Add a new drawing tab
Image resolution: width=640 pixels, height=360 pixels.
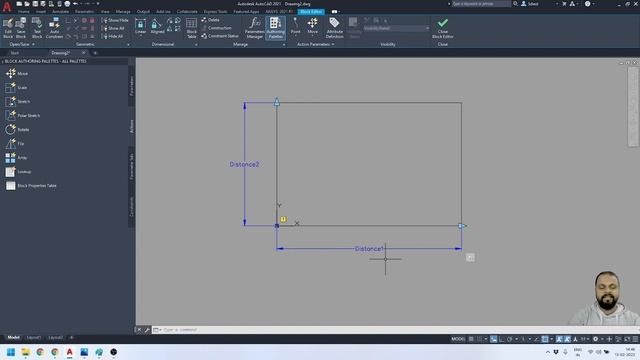click(x=95, y=53)
